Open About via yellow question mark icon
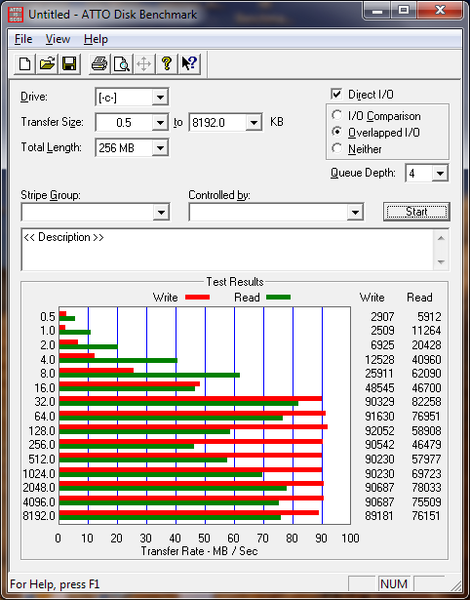470x600 pixels. [166, 64]
